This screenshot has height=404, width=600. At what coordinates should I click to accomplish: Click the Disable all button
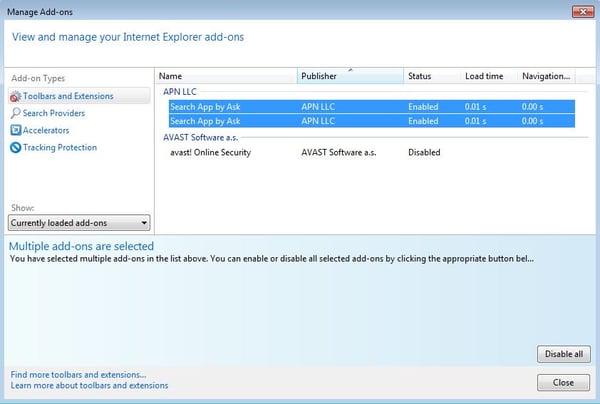[x=564, y=354]
